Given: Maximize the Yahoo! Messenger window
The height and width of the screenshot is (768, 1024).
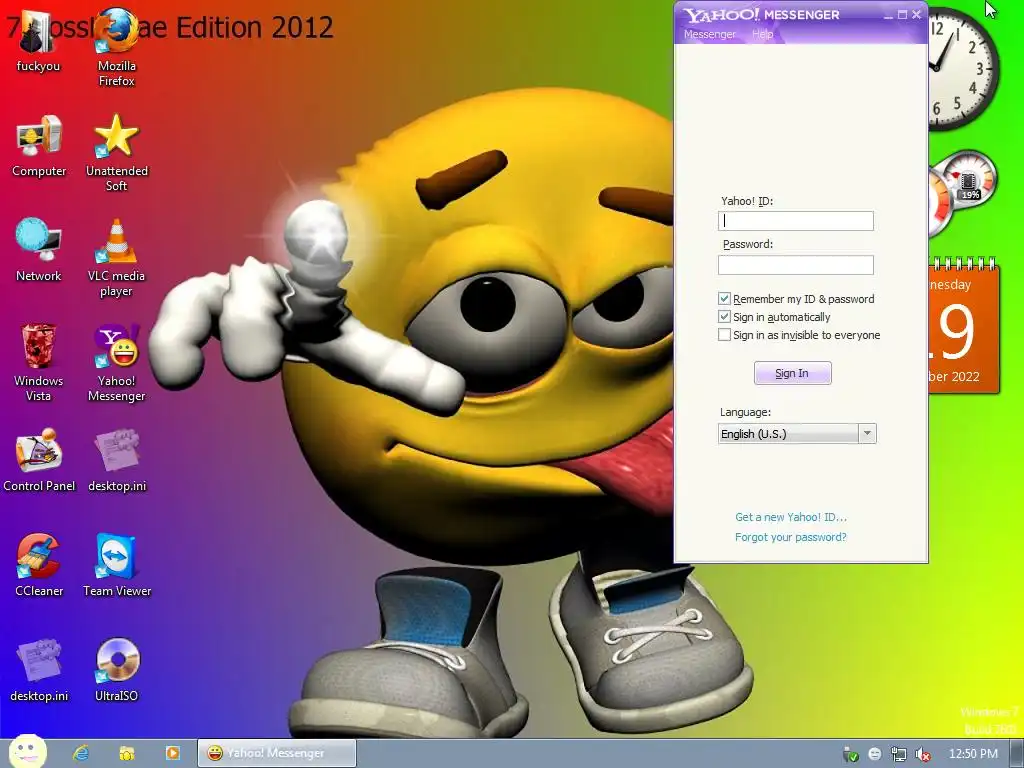Looking at the screenshot, I should [x=903, y=14].
